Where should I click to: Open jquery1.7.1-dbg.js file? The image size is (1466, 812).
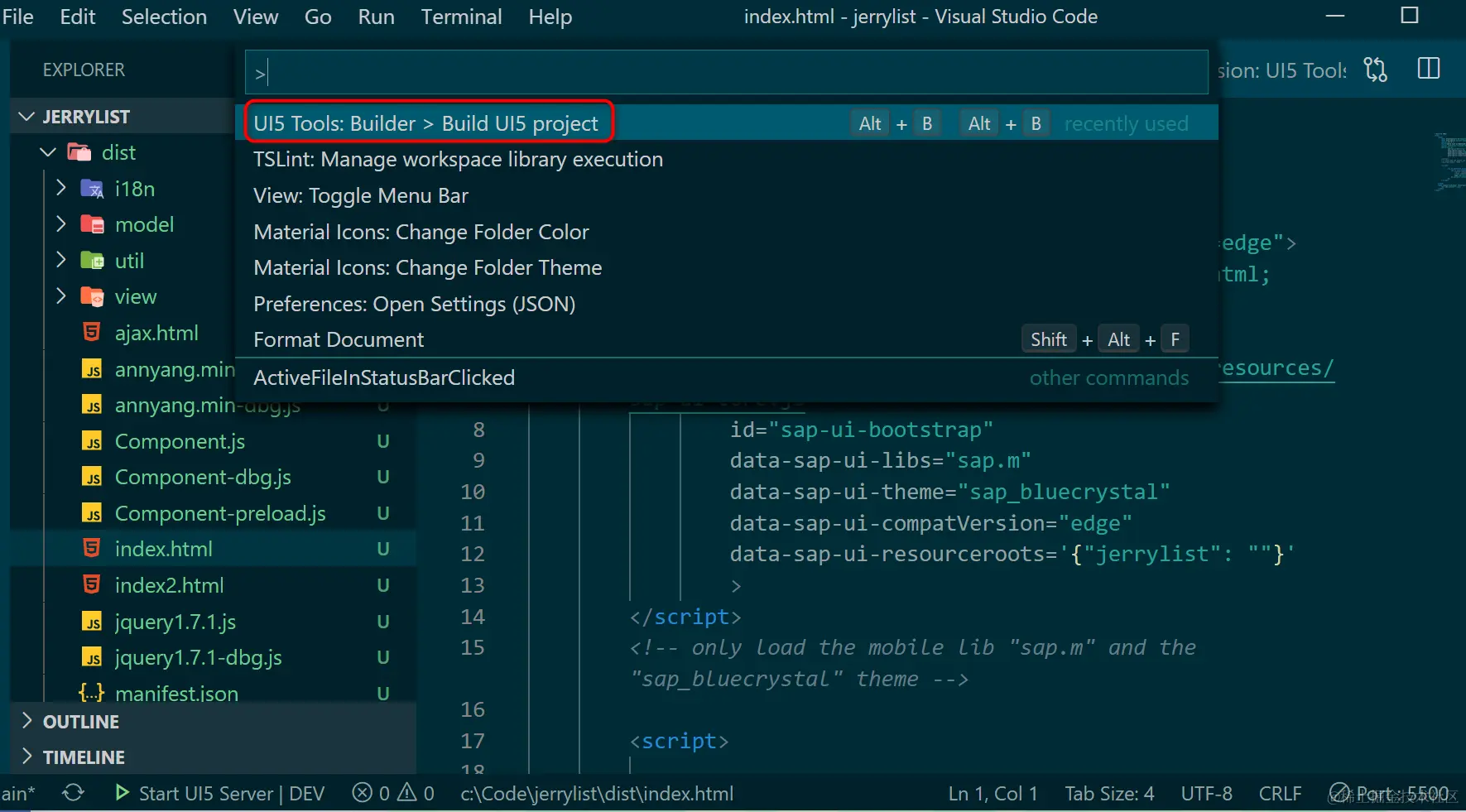point(199,657)
